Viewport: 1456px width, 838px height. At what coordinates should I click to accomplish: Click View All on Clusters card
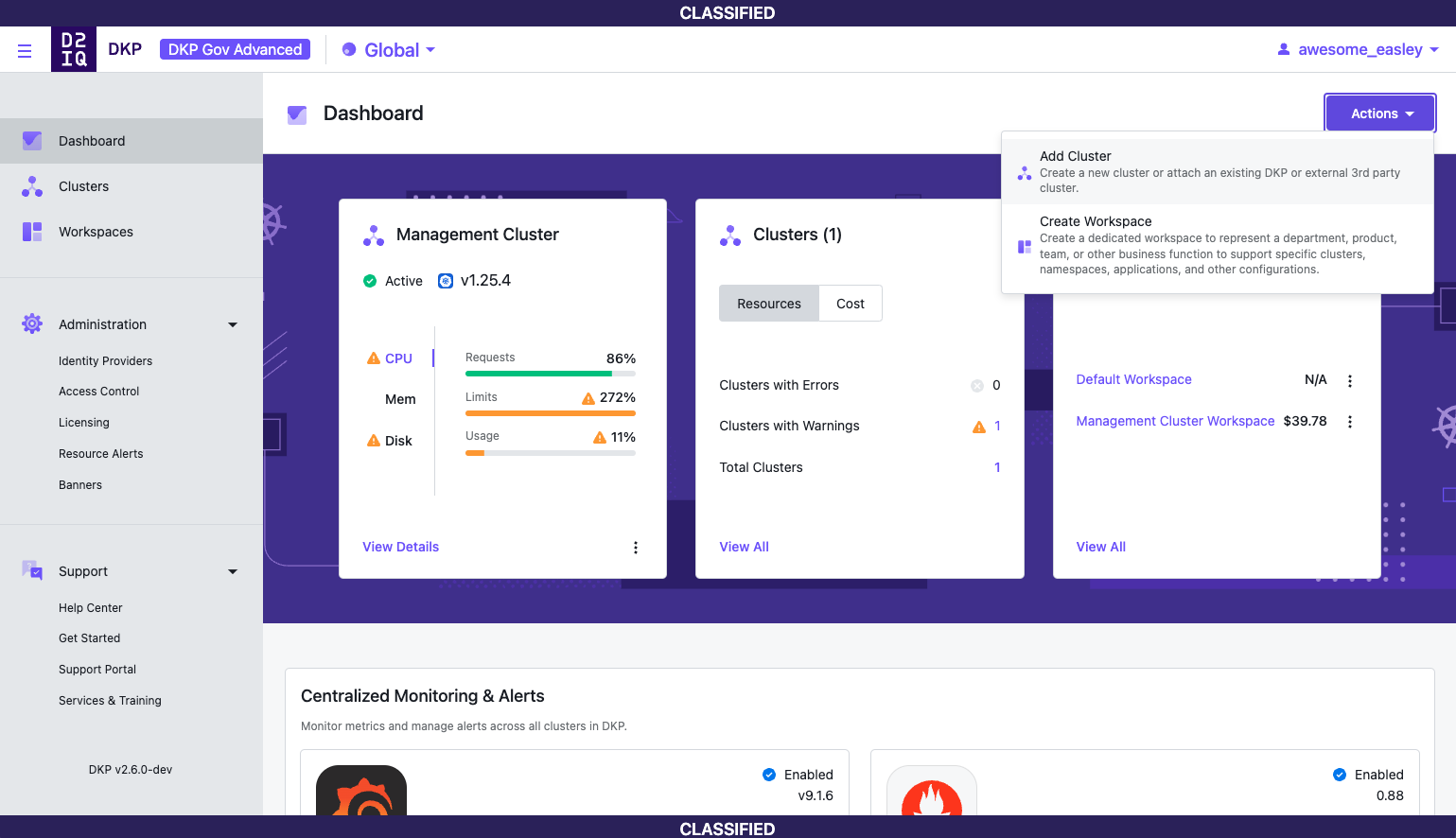[745, 547]
